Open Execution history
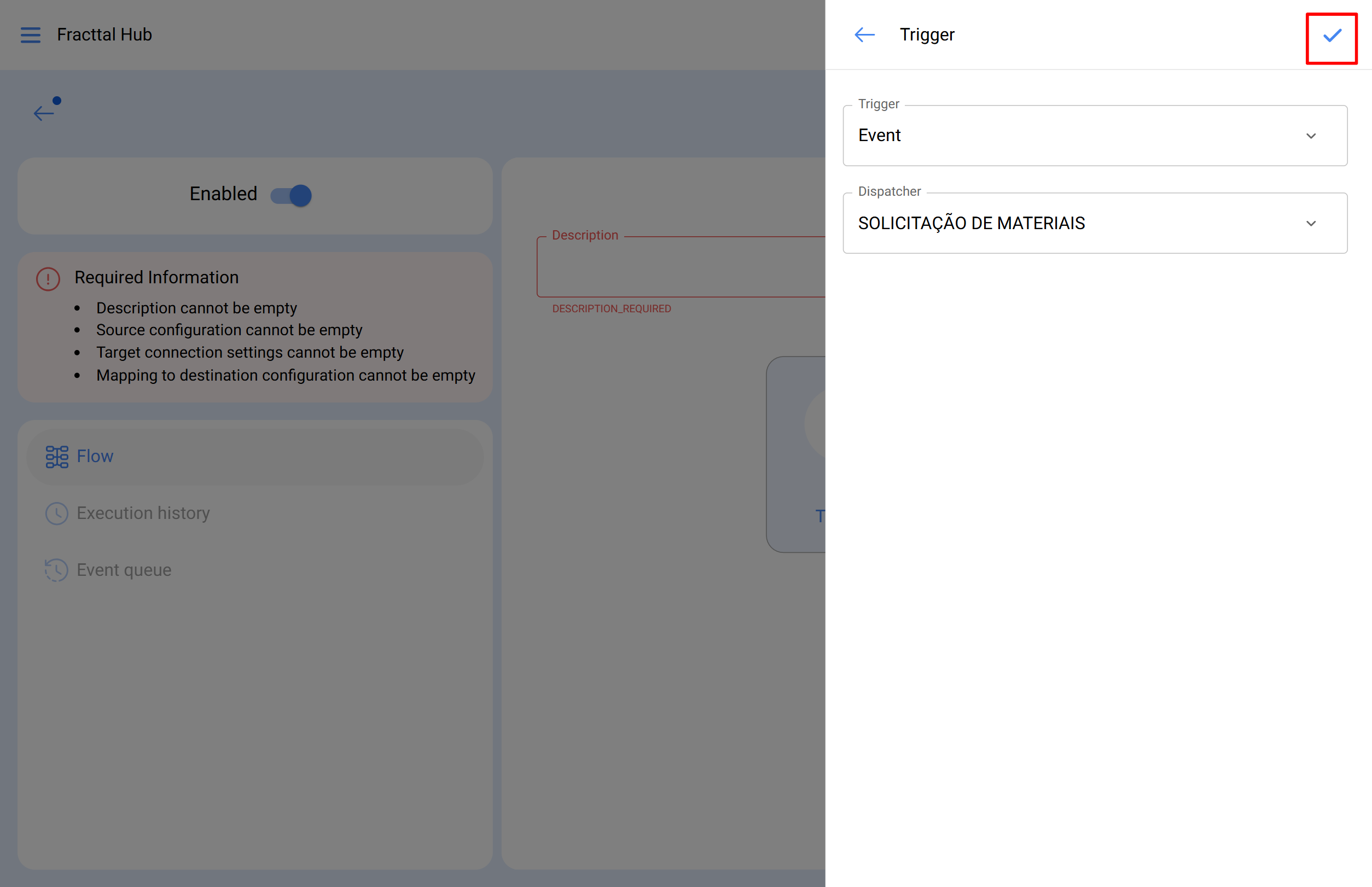 point(143,512)
